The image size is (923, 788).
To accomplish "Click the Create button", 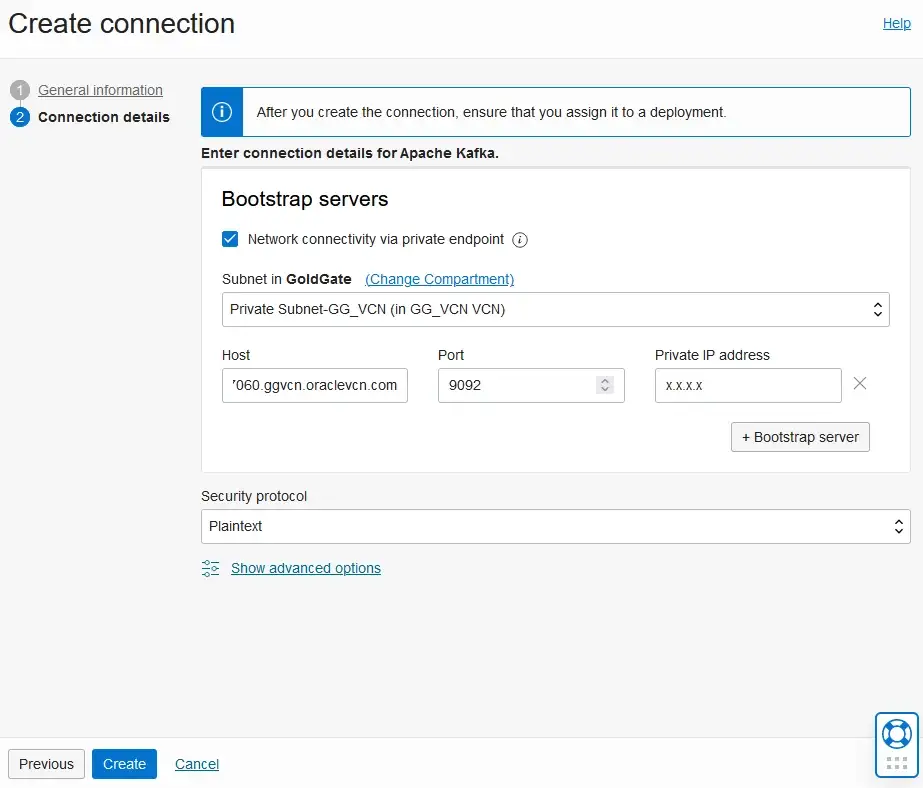I will [x=124, y=764].
